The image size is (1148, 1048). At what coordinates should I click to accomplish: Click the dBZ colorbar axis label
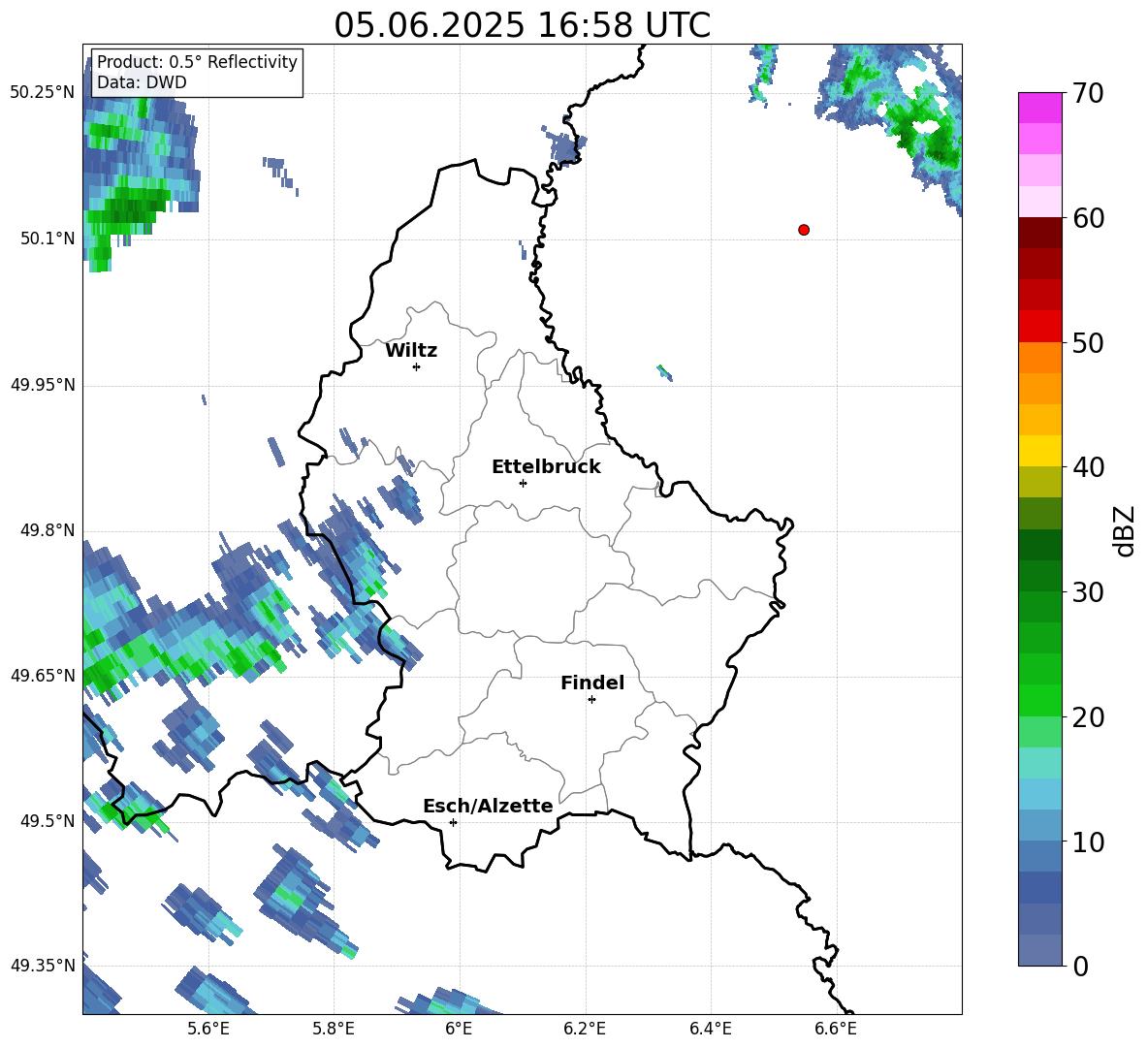[1125, 530]
